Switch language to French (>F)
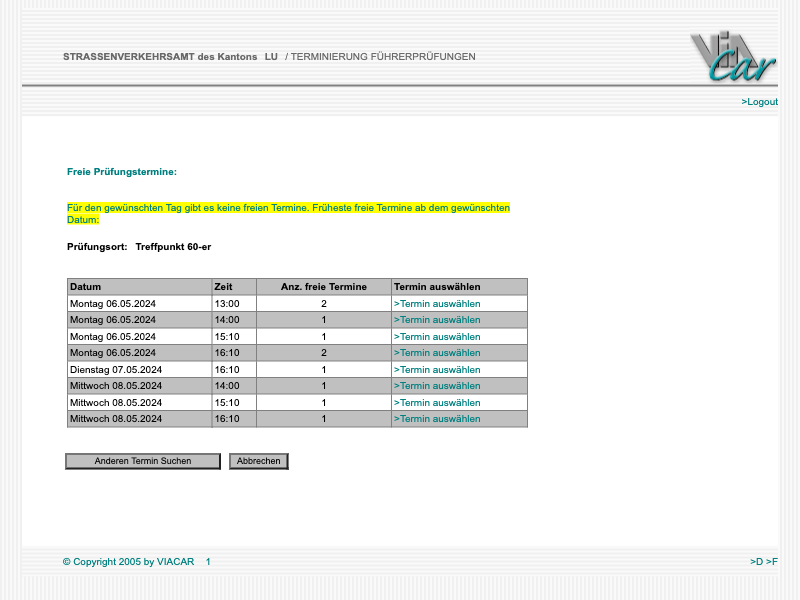This screenshot has height=600, width=800. (x=772, y=562)
